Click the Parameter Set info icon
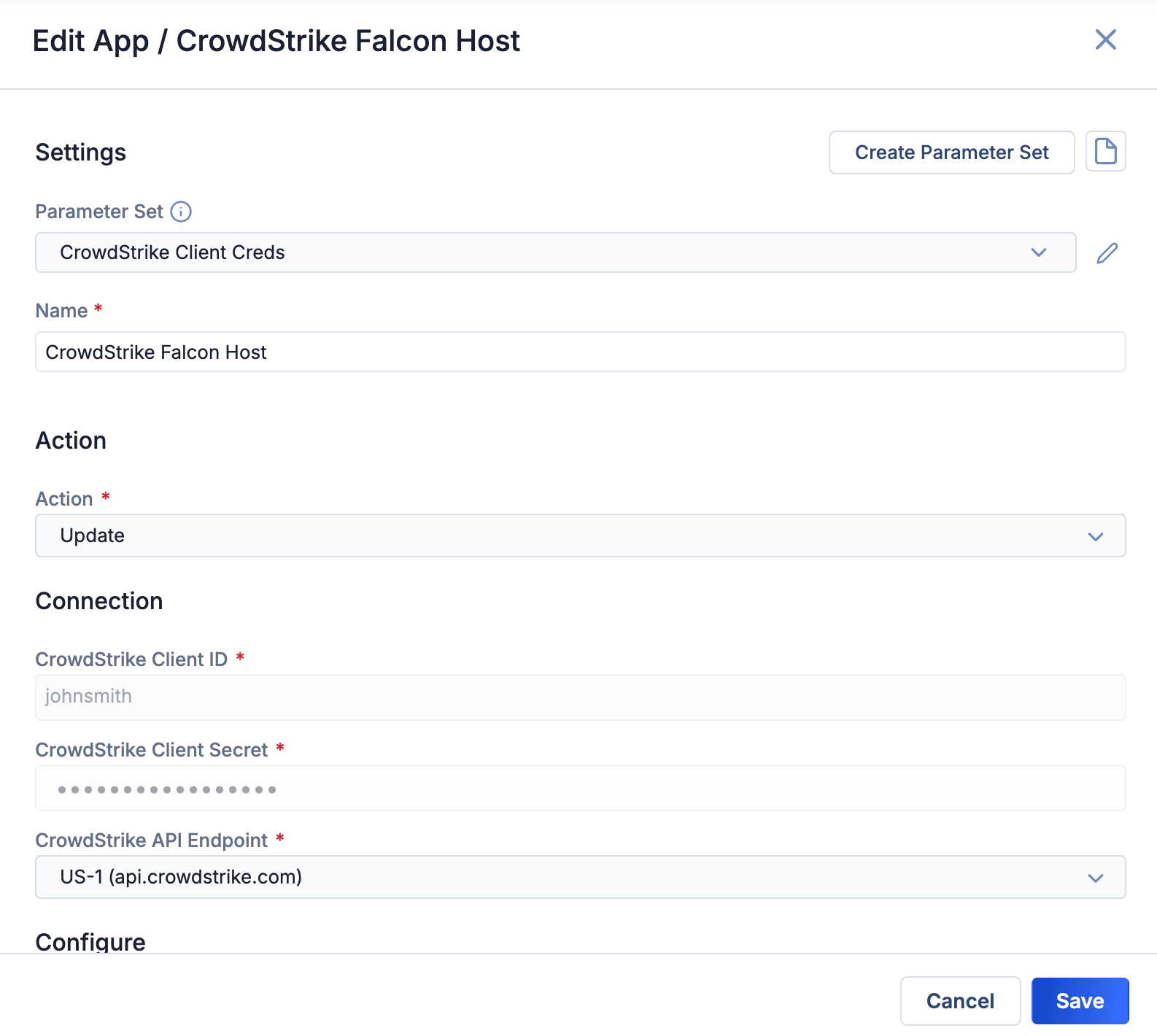1157x1036 pixels. (x=181, y=212)
